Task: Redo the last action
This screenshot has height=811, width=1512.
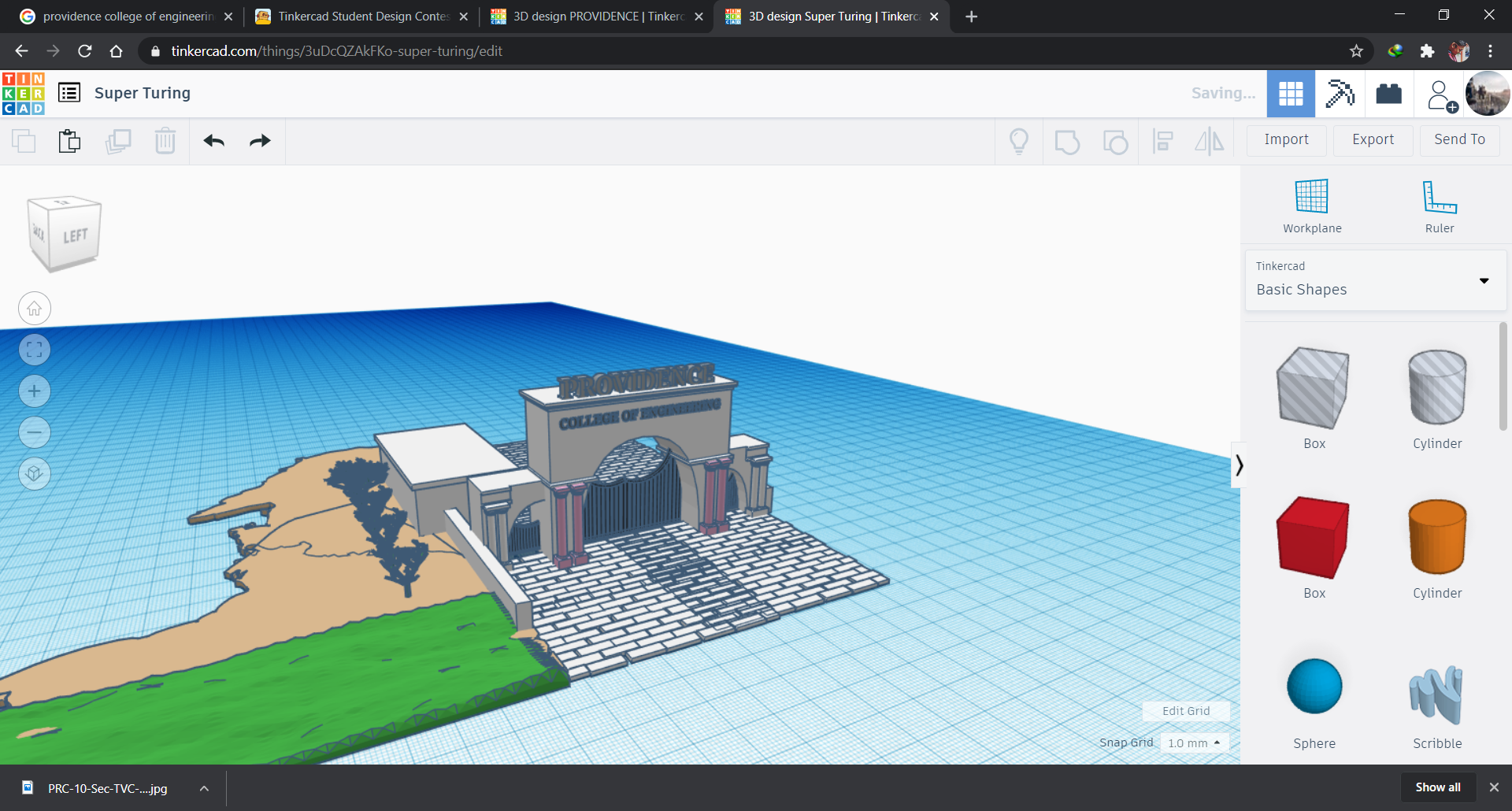Action: pyautogui.click(x=260, y=141)
